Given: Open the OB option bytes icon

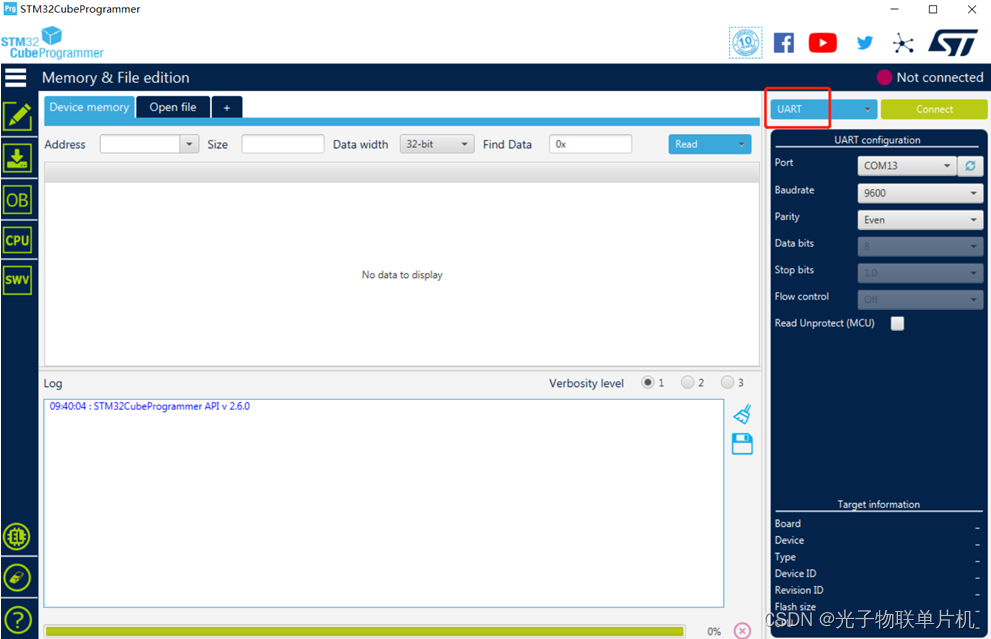Looking at the screenshot, I should (17, 200).
